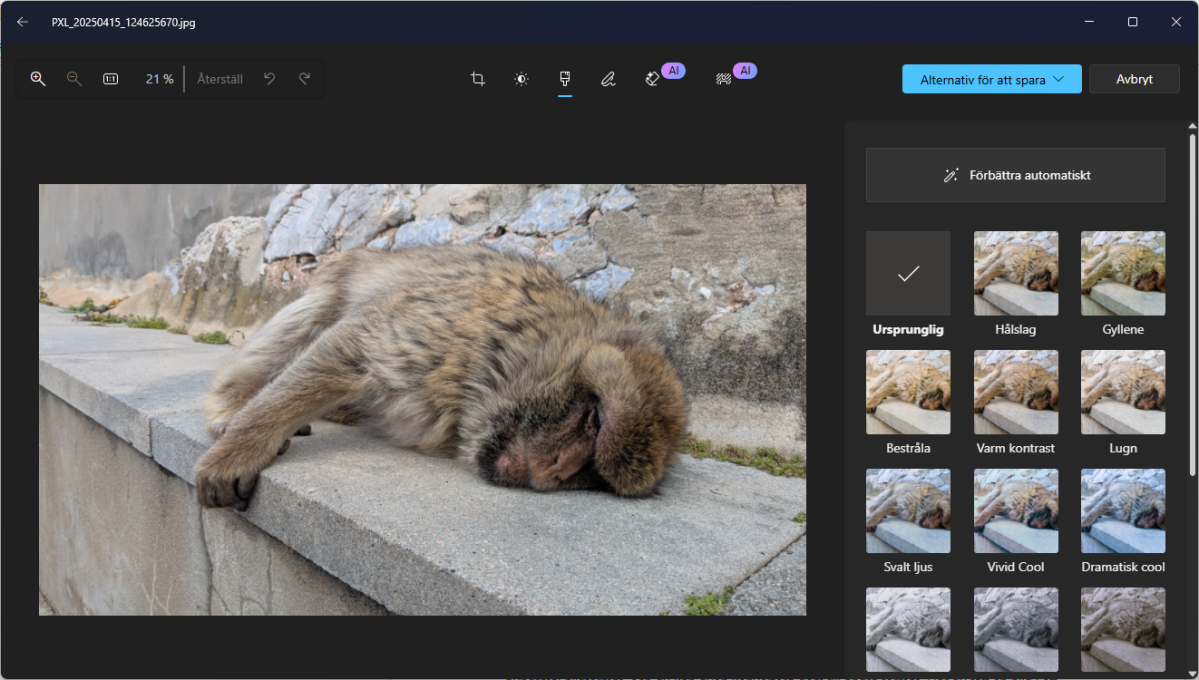The width and height of the screenshot is (1199, 680).
Task: Open the Alternativ för att spara dropdown
Action: 991,78
